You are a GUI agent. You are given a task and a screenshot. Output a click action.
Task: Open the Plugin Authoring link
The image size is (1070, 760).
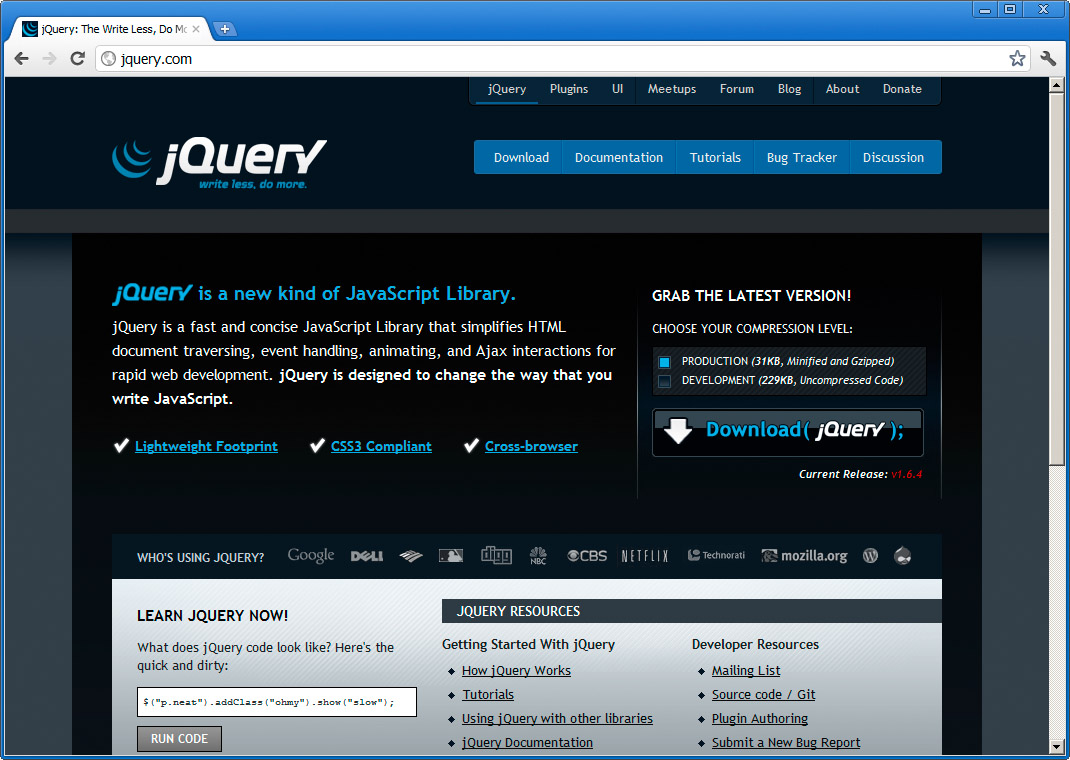(x=760, y=718)
